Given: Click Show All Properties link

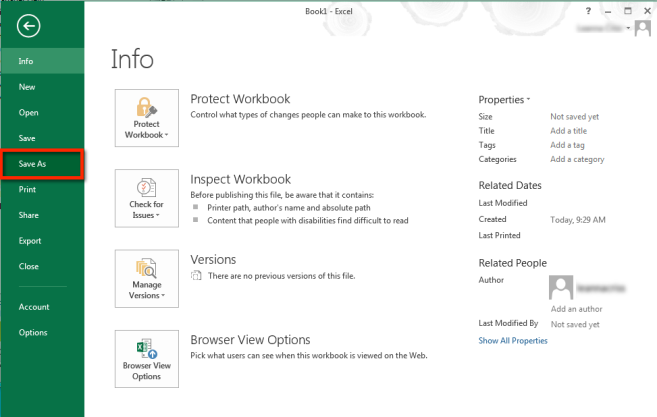Looking at the screenshot, I should tap(513, 340).
